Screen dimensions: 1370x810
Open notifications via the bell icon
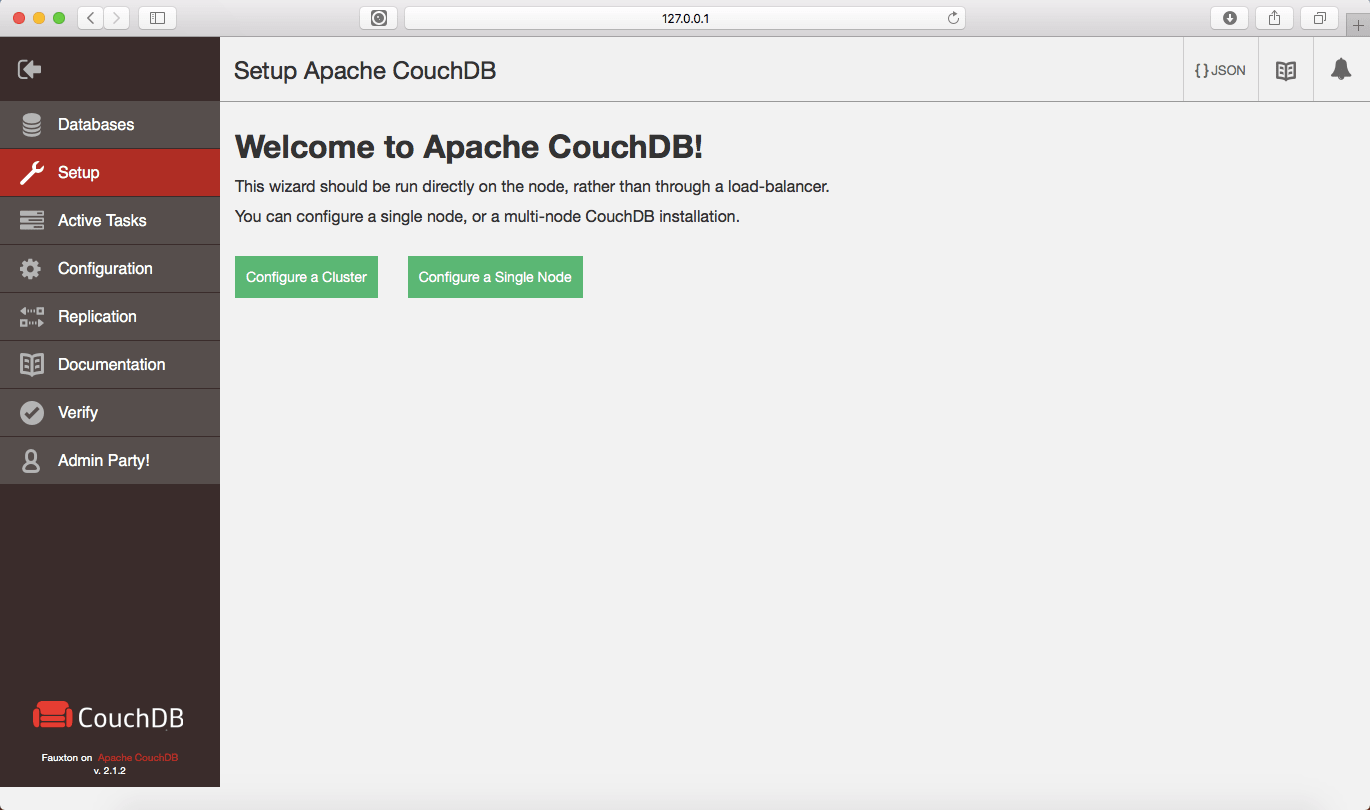tap(1340, 70)
